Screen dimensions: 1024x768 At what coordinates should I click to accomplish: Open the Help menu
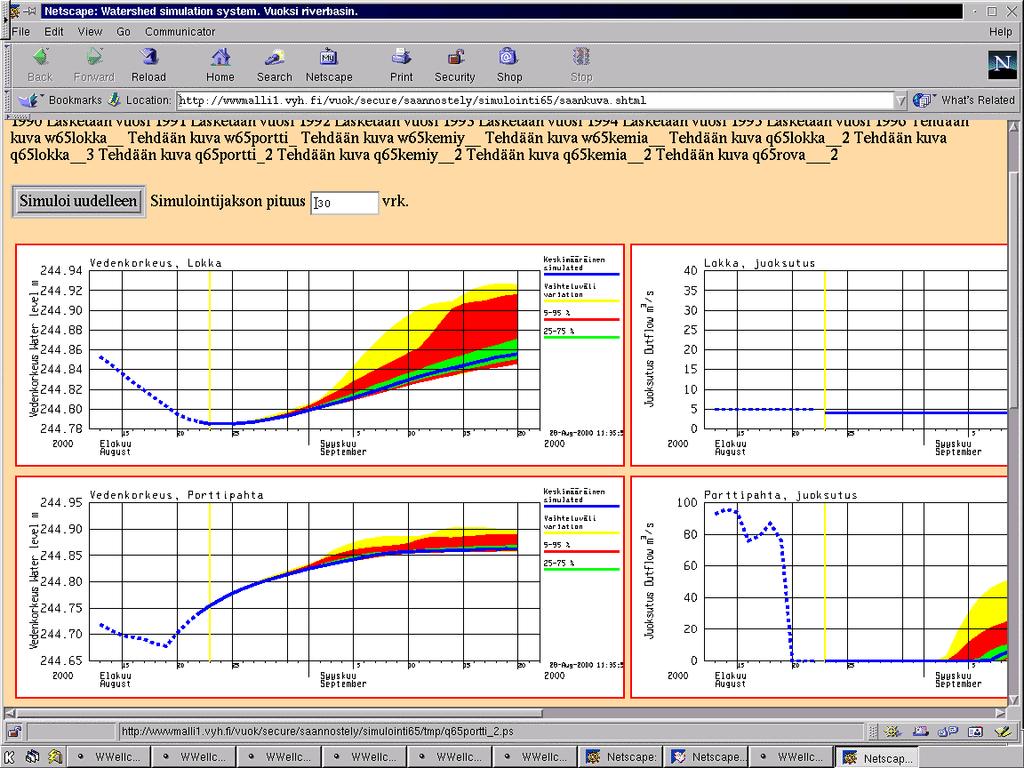tap(1000, 31)
